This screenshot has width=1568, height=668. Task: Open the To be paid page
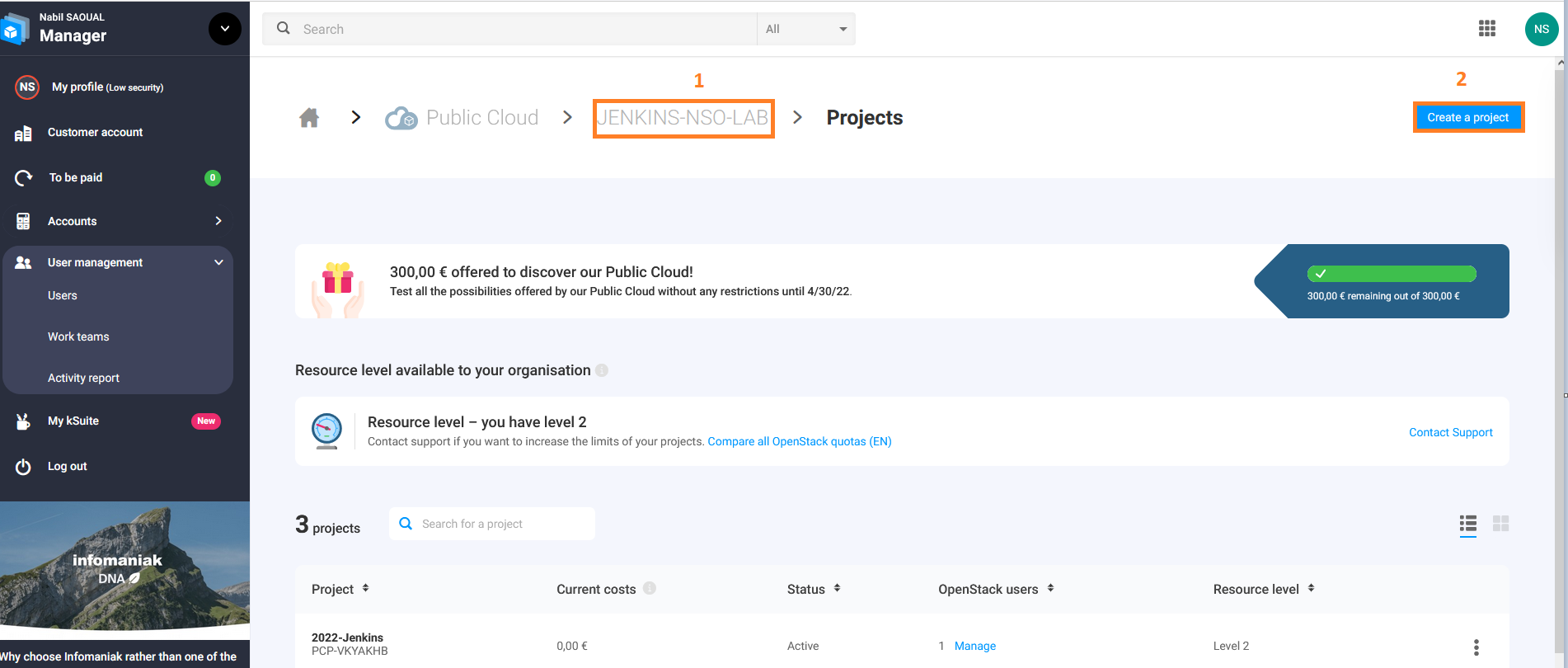(76, 177)
